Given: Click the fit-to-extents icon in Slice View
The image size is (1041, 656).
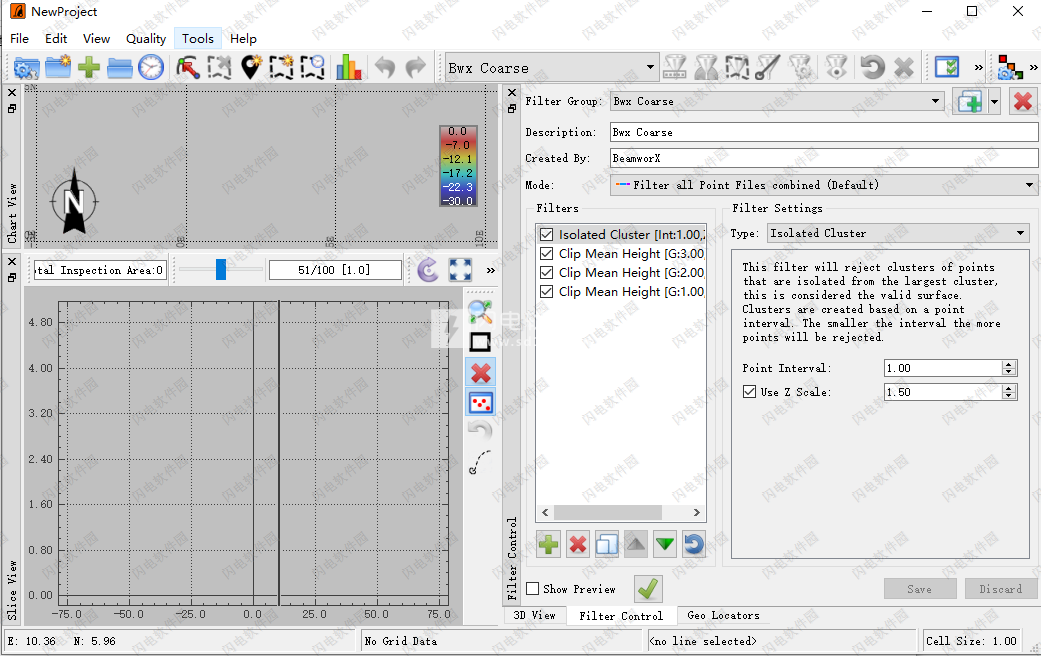Looking at the screenshot, I should [x=460, y=270].
